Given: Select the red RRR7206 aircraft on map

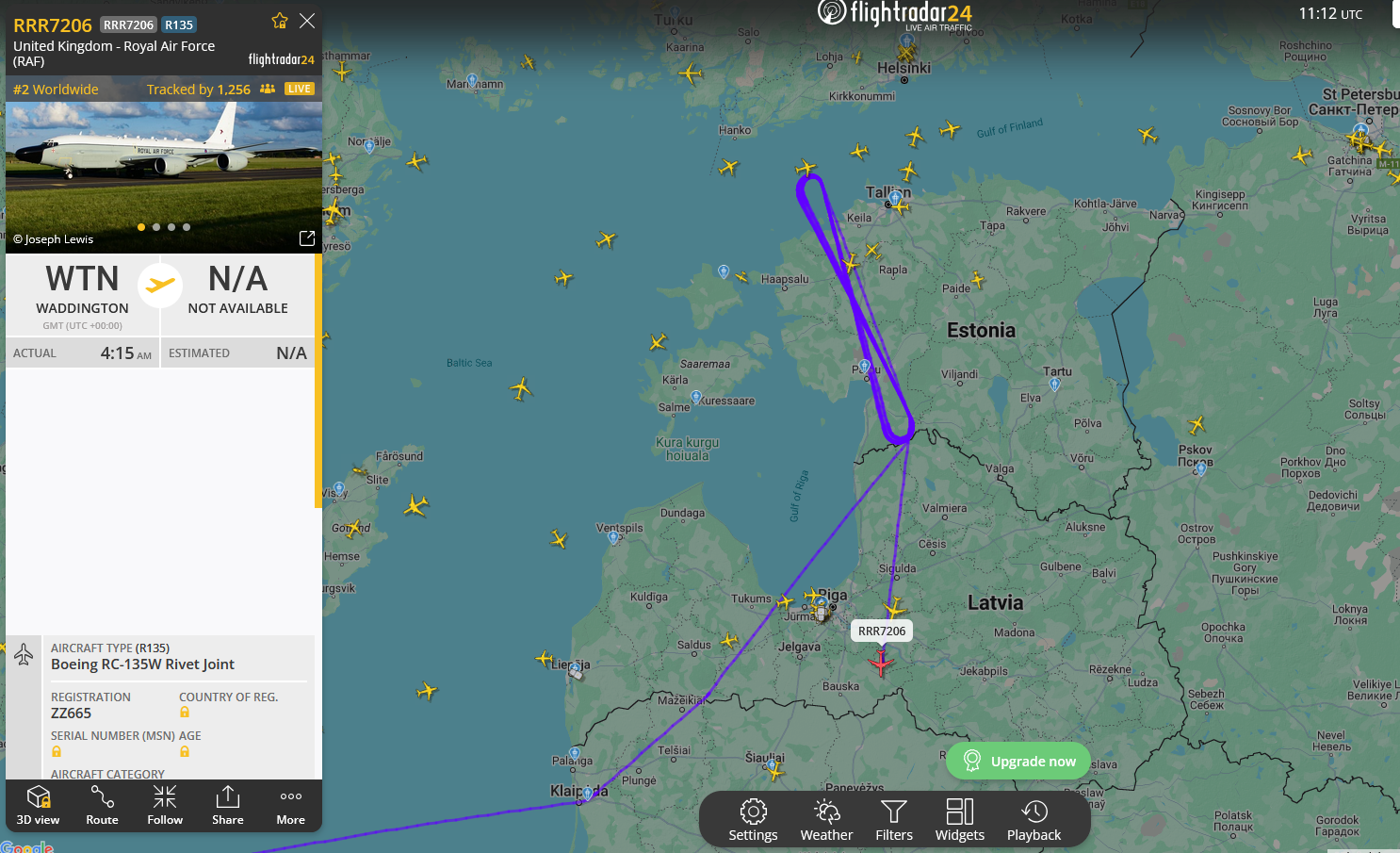Looking at the screenshot, I should coord(881,664).
